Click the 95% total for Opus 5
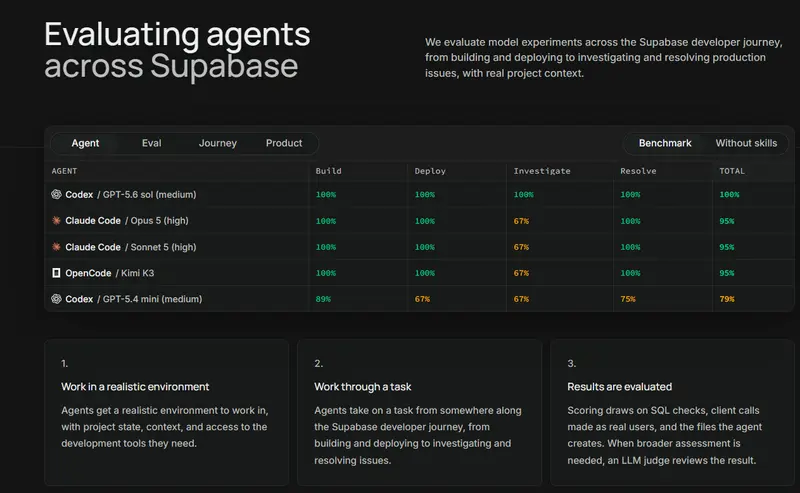Viewport: 800px width, 493px height. click(x=727, y=221)
